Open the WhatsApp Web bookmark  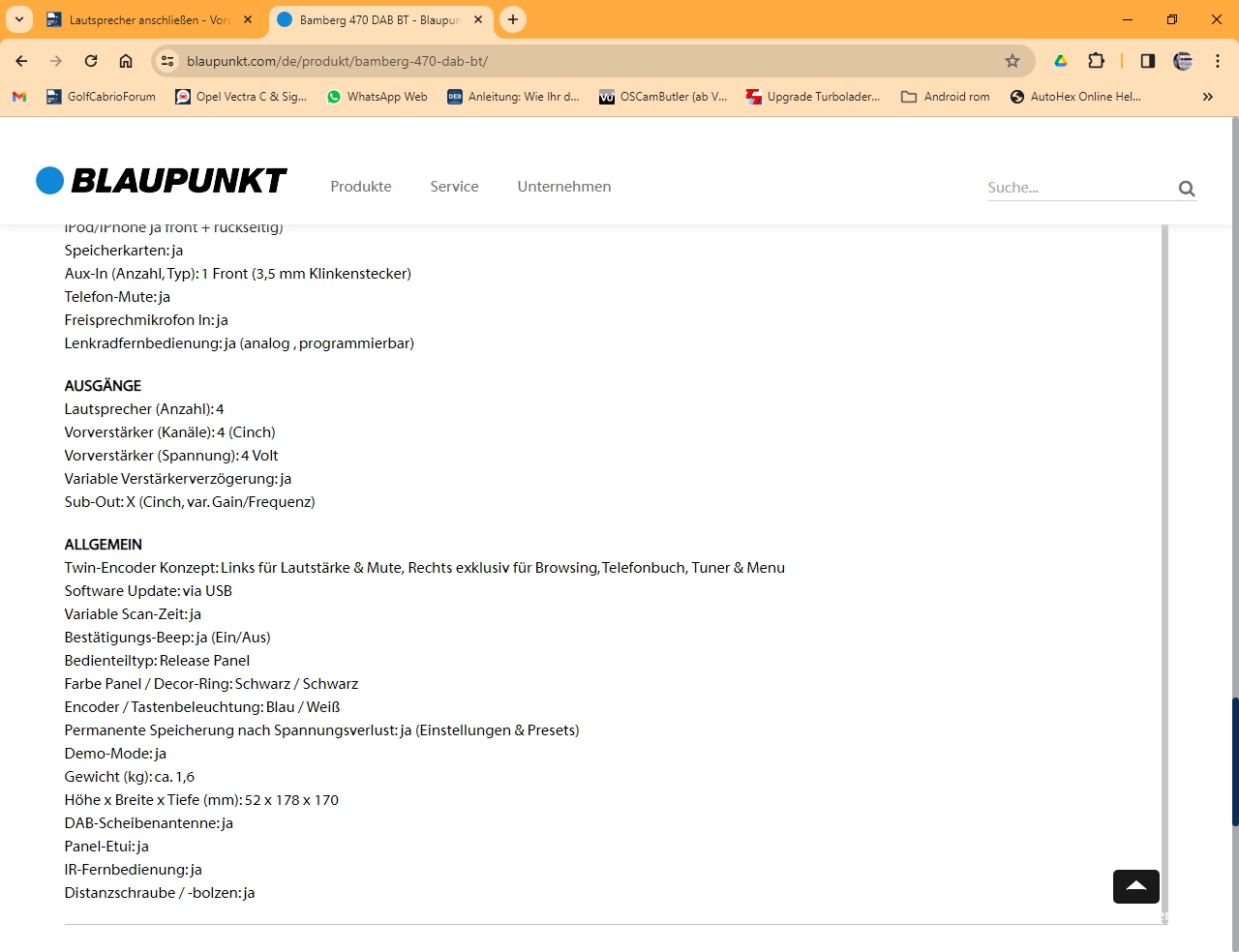coord(377,97)
